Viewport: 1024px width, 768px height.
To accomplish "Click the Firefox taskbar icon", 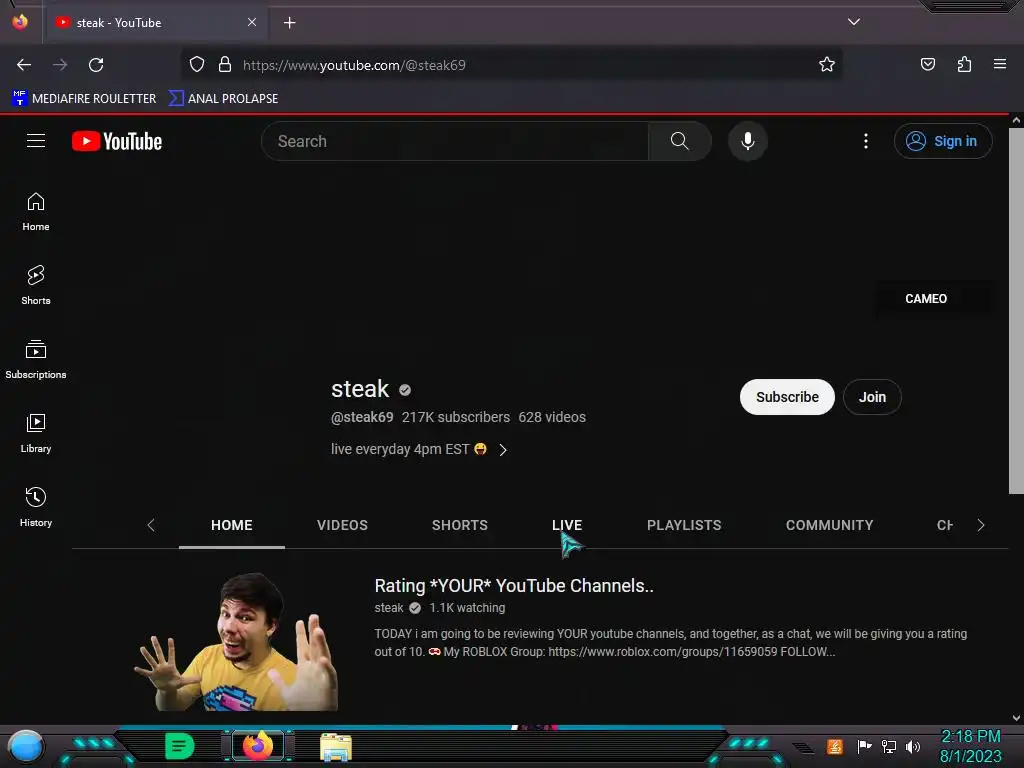I will (257, 746).
